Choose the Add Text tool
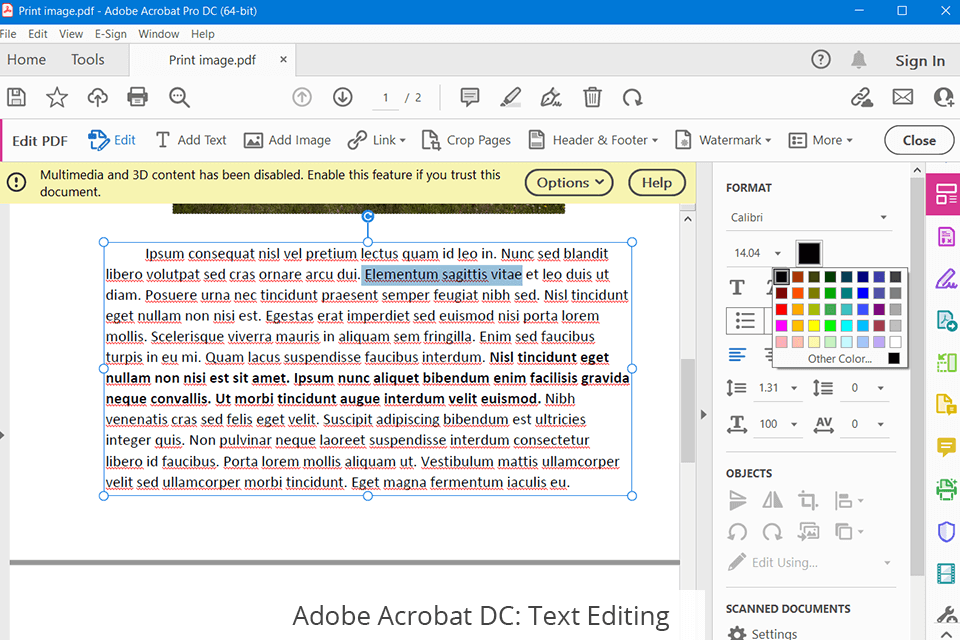This screenshot has height=640, width=960. [x=191, y=140]
